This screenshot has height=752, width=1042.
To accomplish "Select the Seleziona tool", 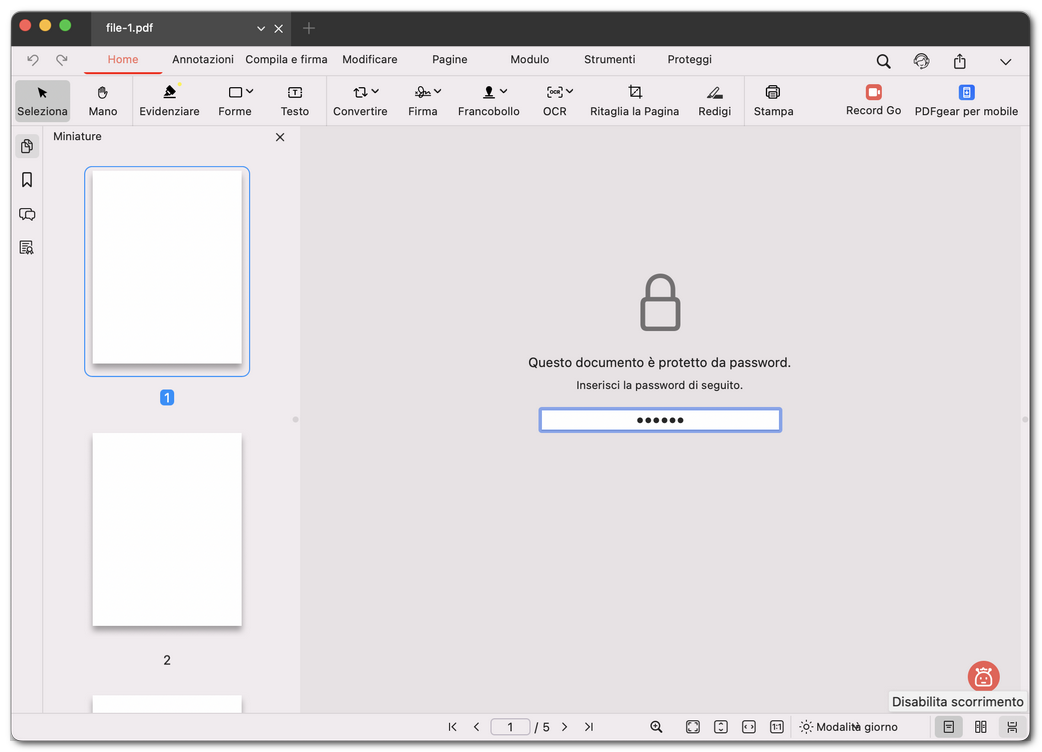I will click(41, 100).
